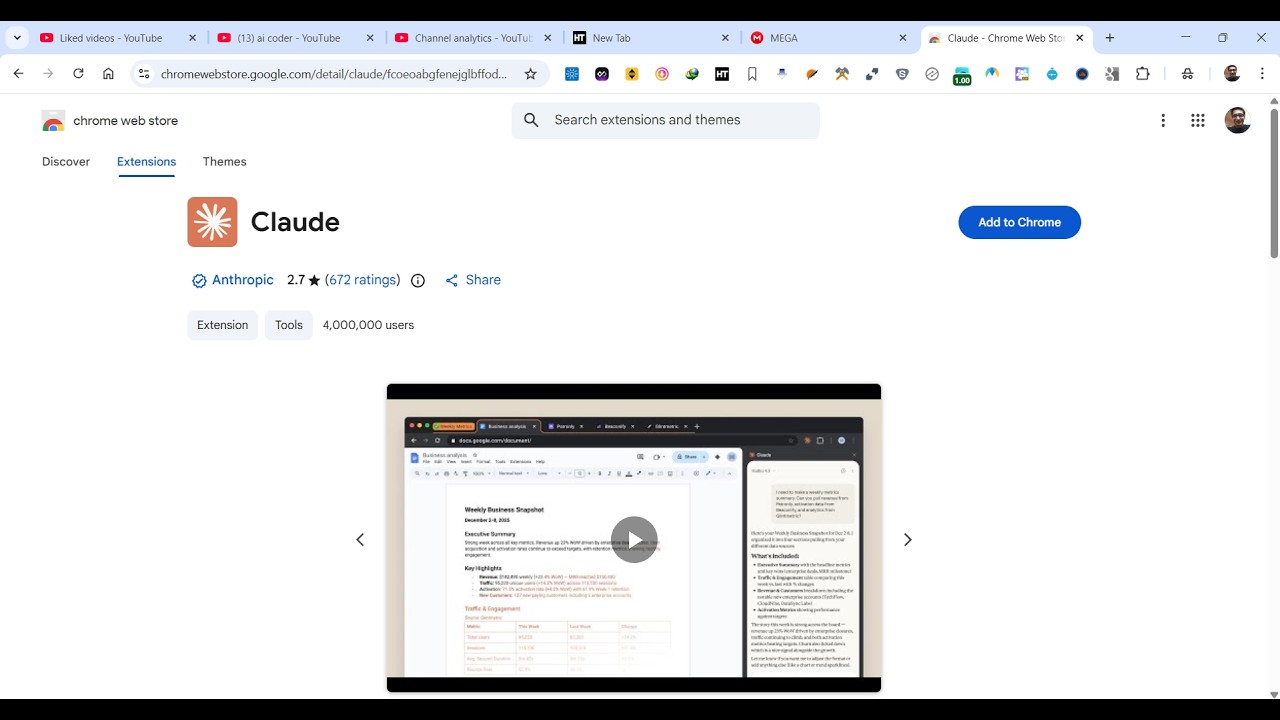Switch to the Channel analytics tab
This screenshot has width=1280, height=720.
point(473,38)
